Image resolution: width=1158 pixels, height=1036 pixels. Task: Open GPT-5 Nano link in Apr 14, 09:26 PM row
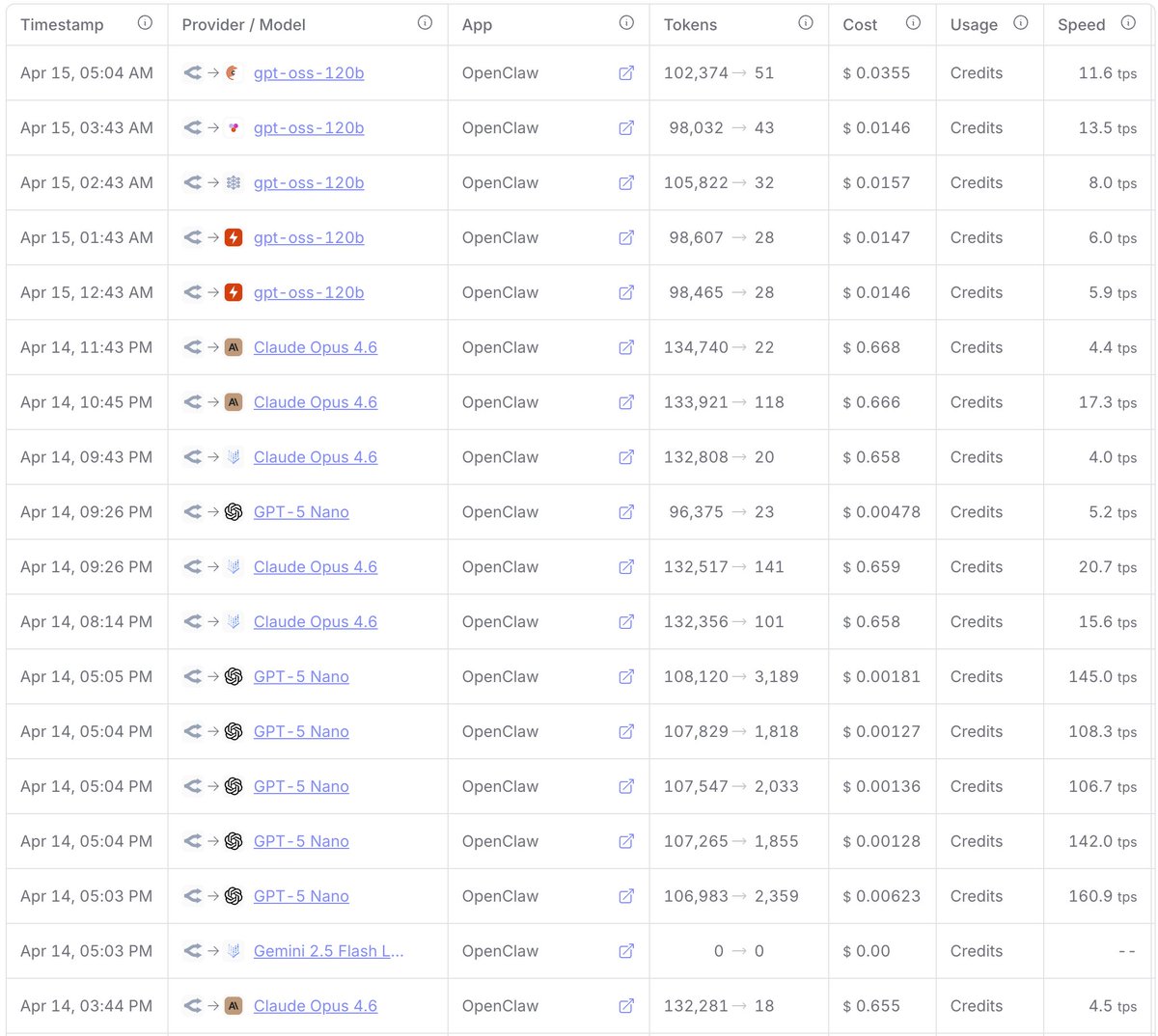tap(301, 513)
